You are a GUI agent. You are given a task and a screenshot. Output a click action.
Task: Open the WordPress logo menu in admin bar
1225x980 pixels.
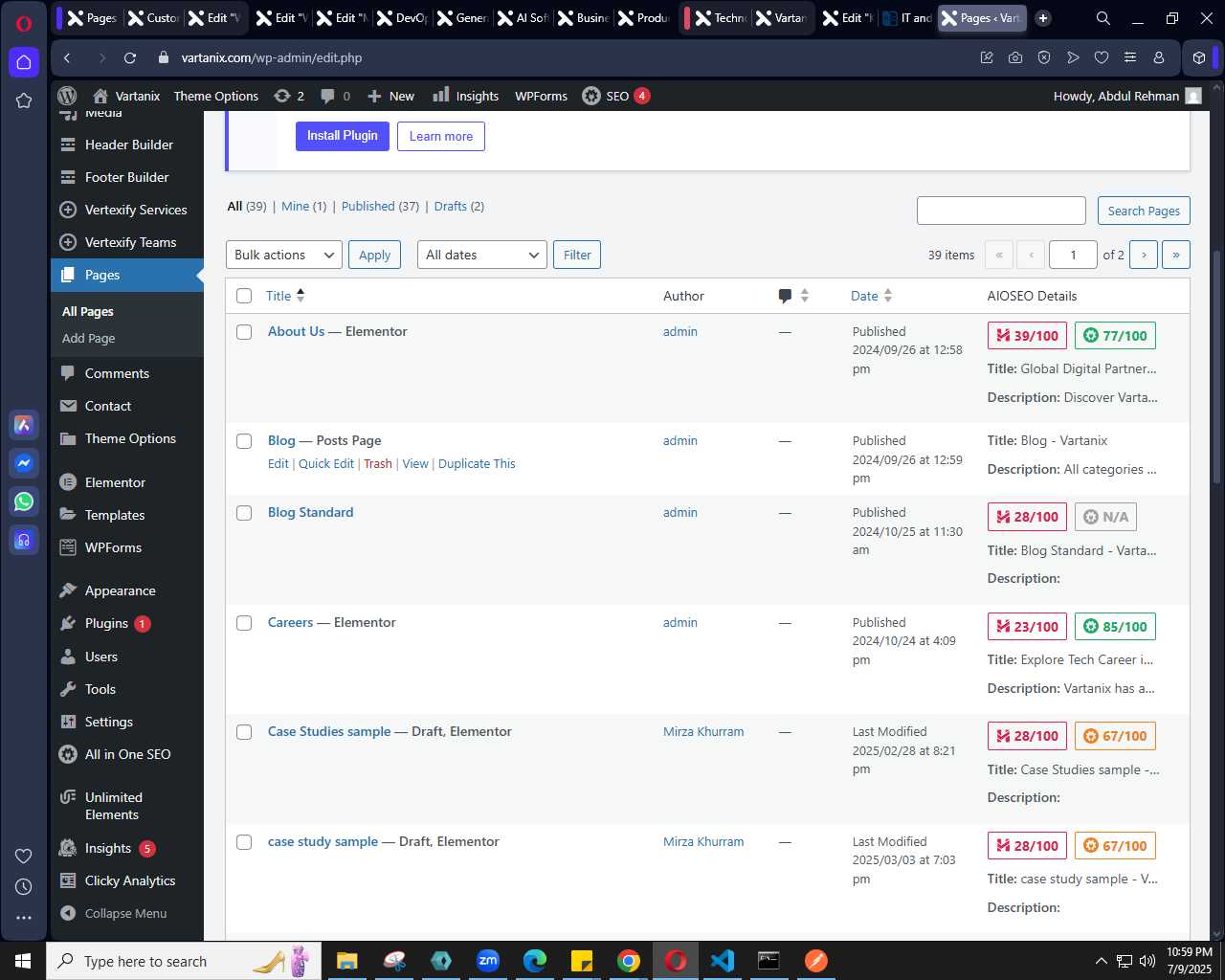point(67,96)
